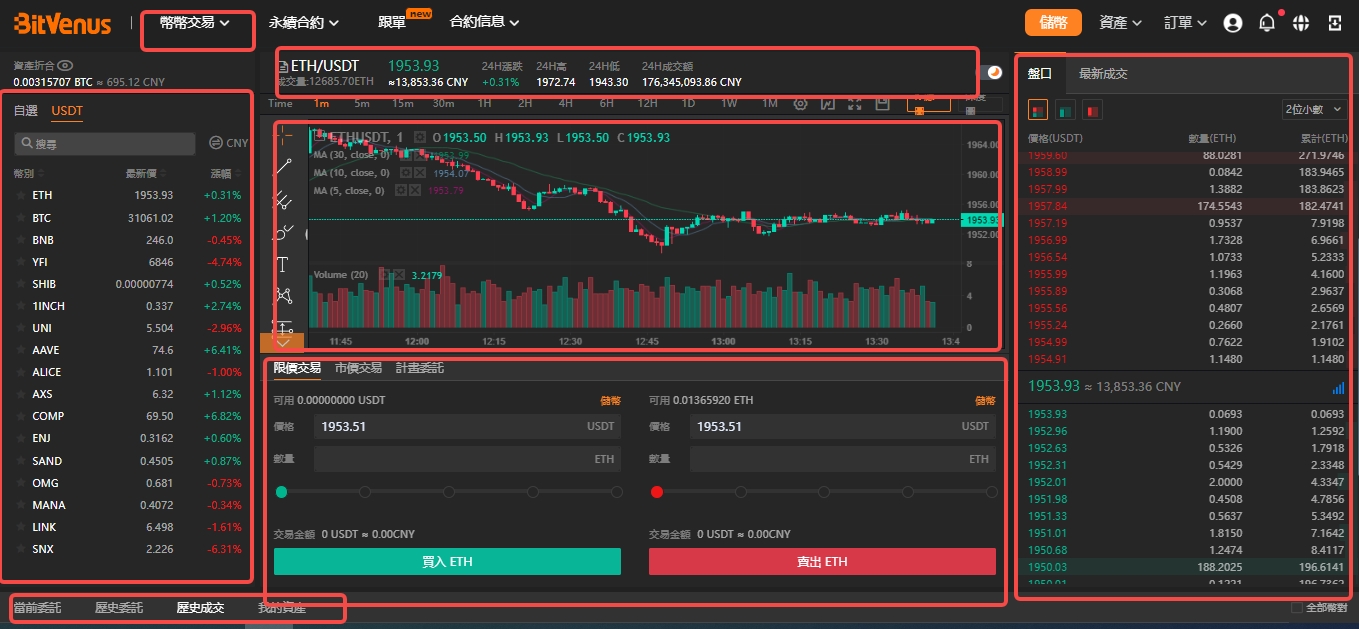Switch to the 自選 watchlist tab

point(25,111)
